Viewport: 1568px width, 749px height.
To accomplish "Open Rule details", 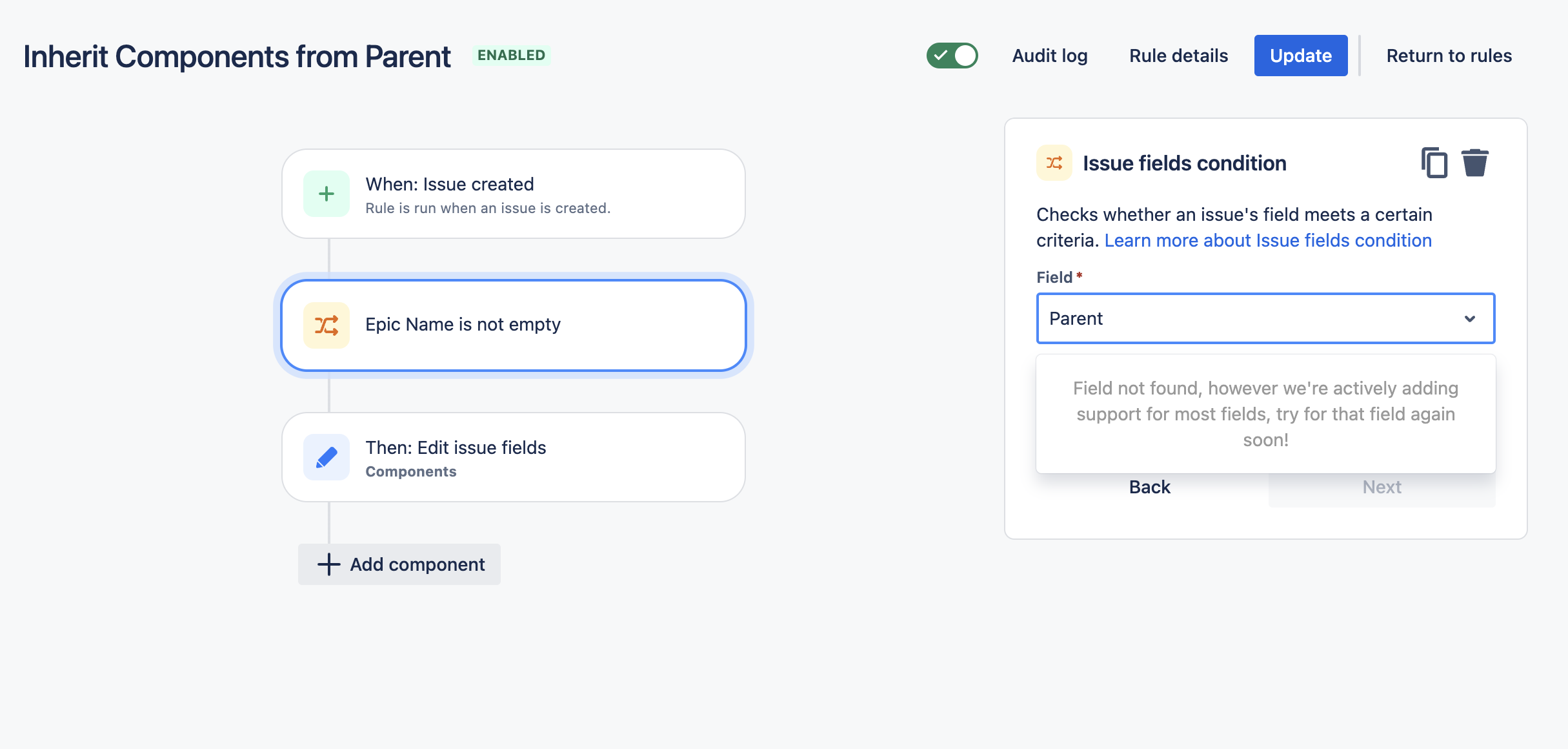I will click(1178, 56).
